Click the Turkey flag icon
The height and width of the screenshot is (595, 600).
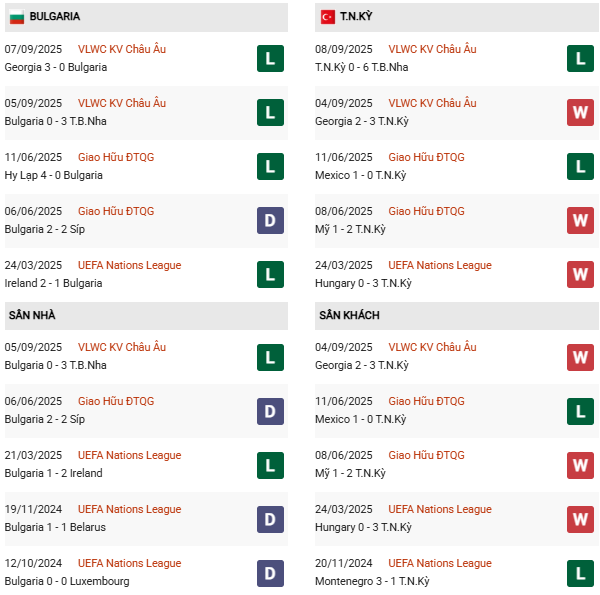327,17
